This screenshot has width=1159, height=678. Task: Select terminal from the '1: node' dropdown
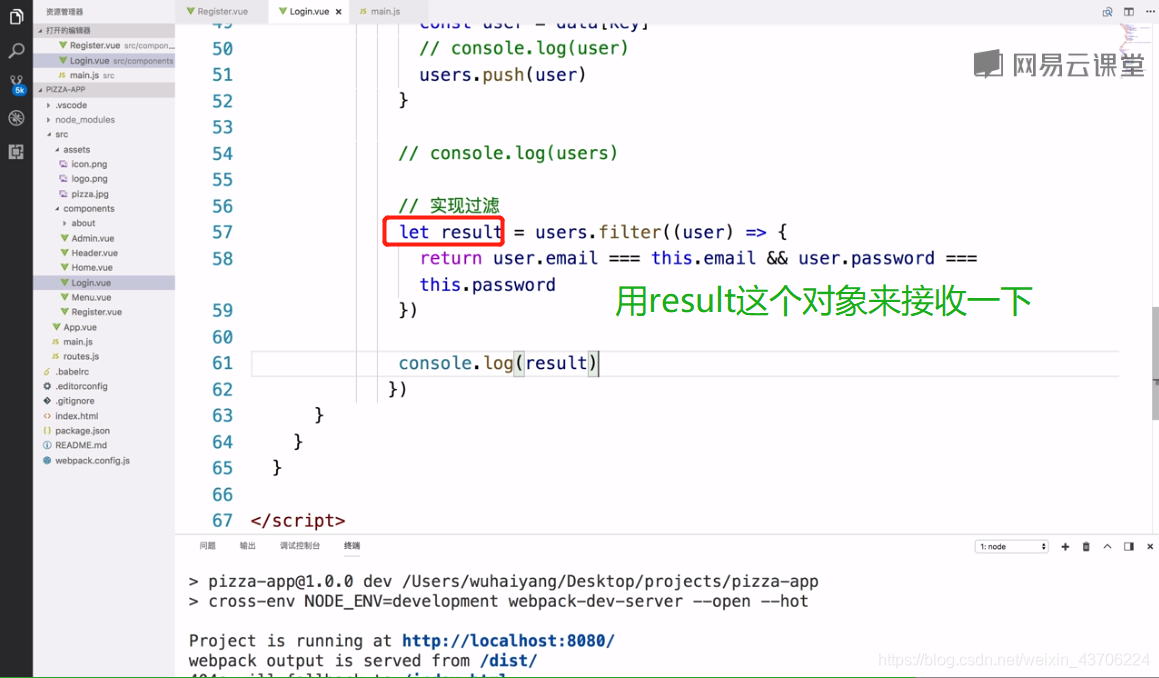click(1011, 546)
